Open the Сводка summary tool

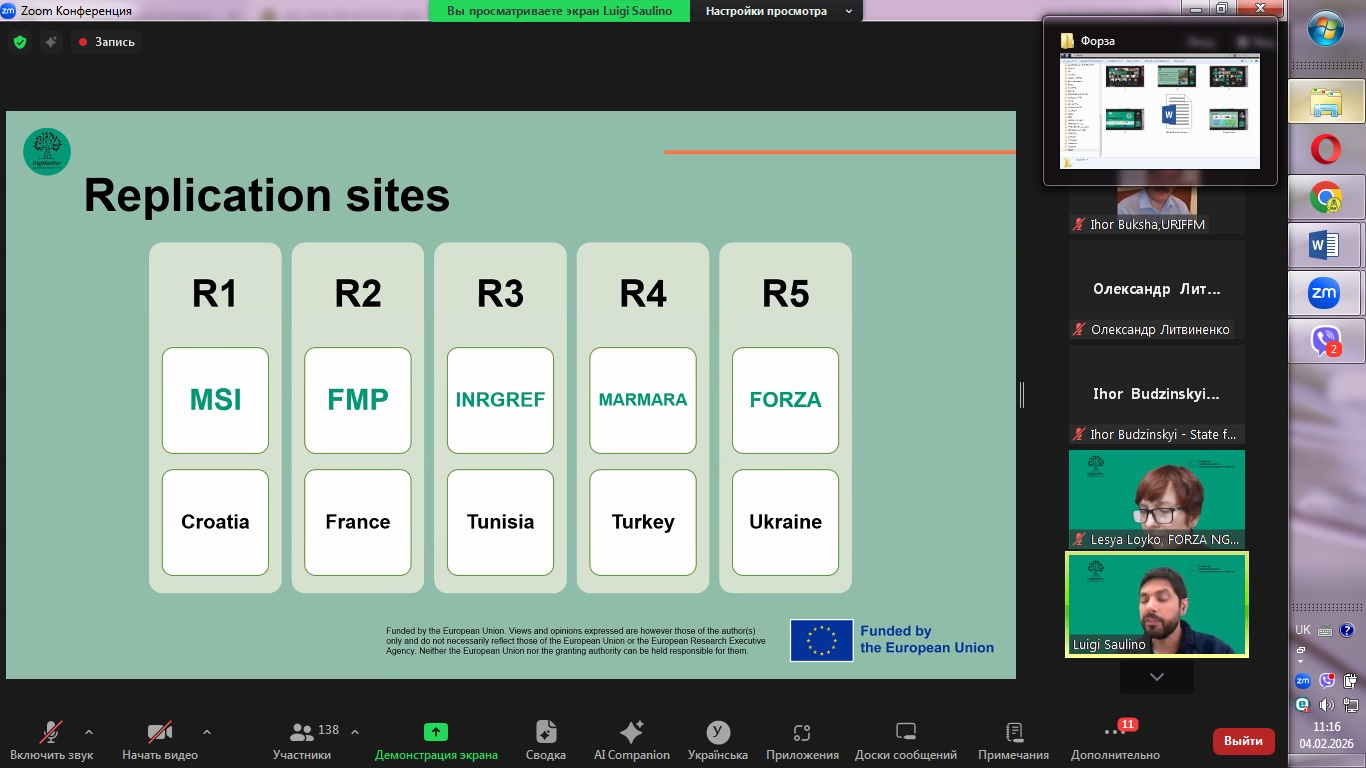point(546,732)
